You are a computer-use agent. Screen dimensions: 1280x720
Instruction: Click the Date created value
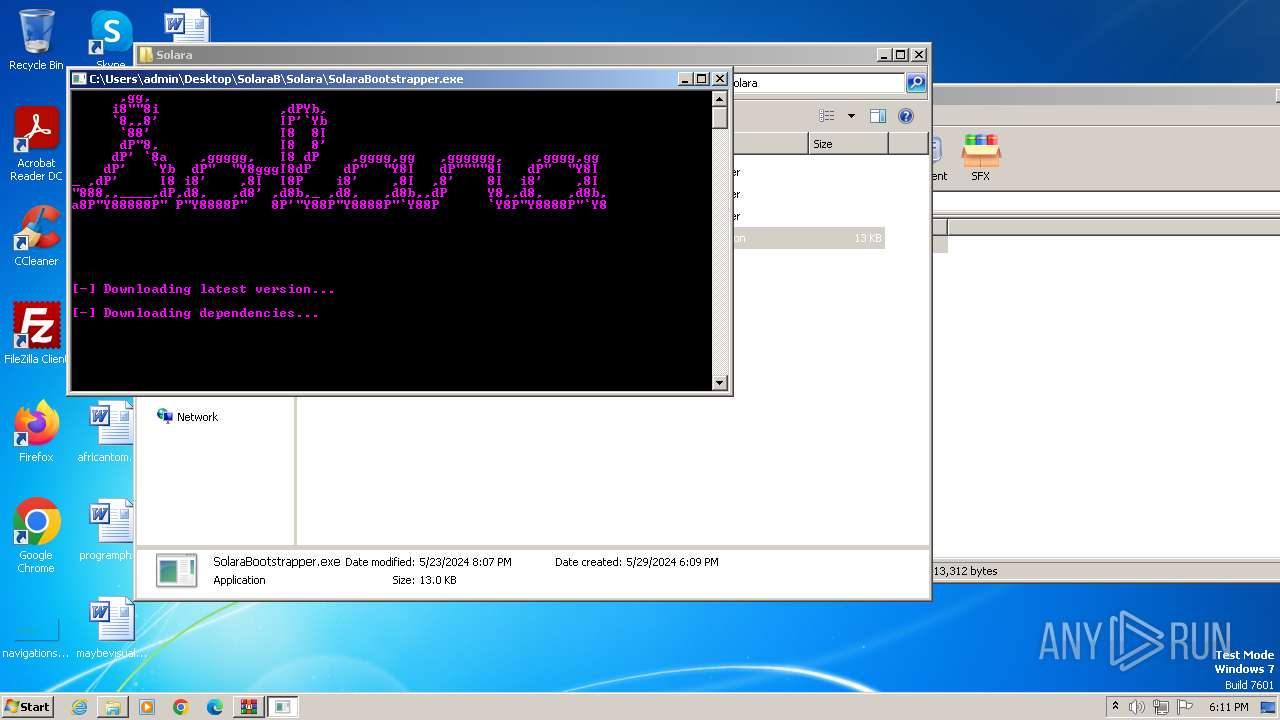[672, 562]
